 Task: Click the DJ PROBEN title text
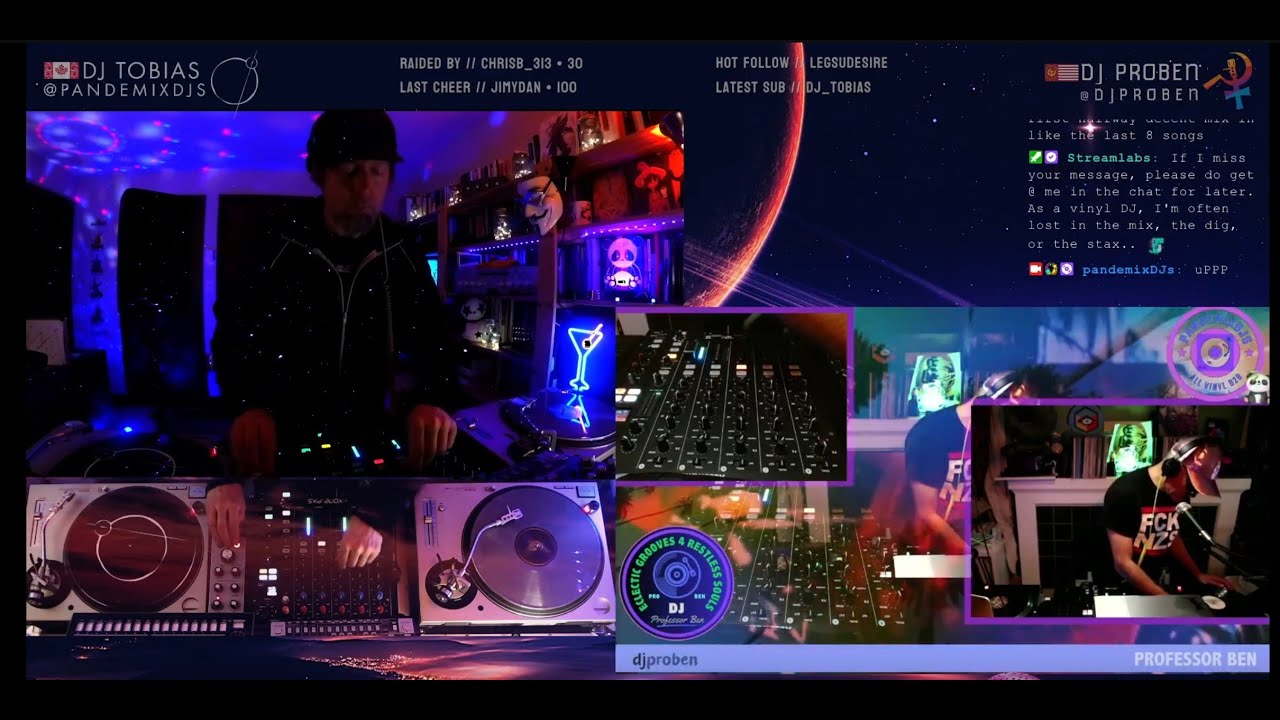[x=1141, y=72]
